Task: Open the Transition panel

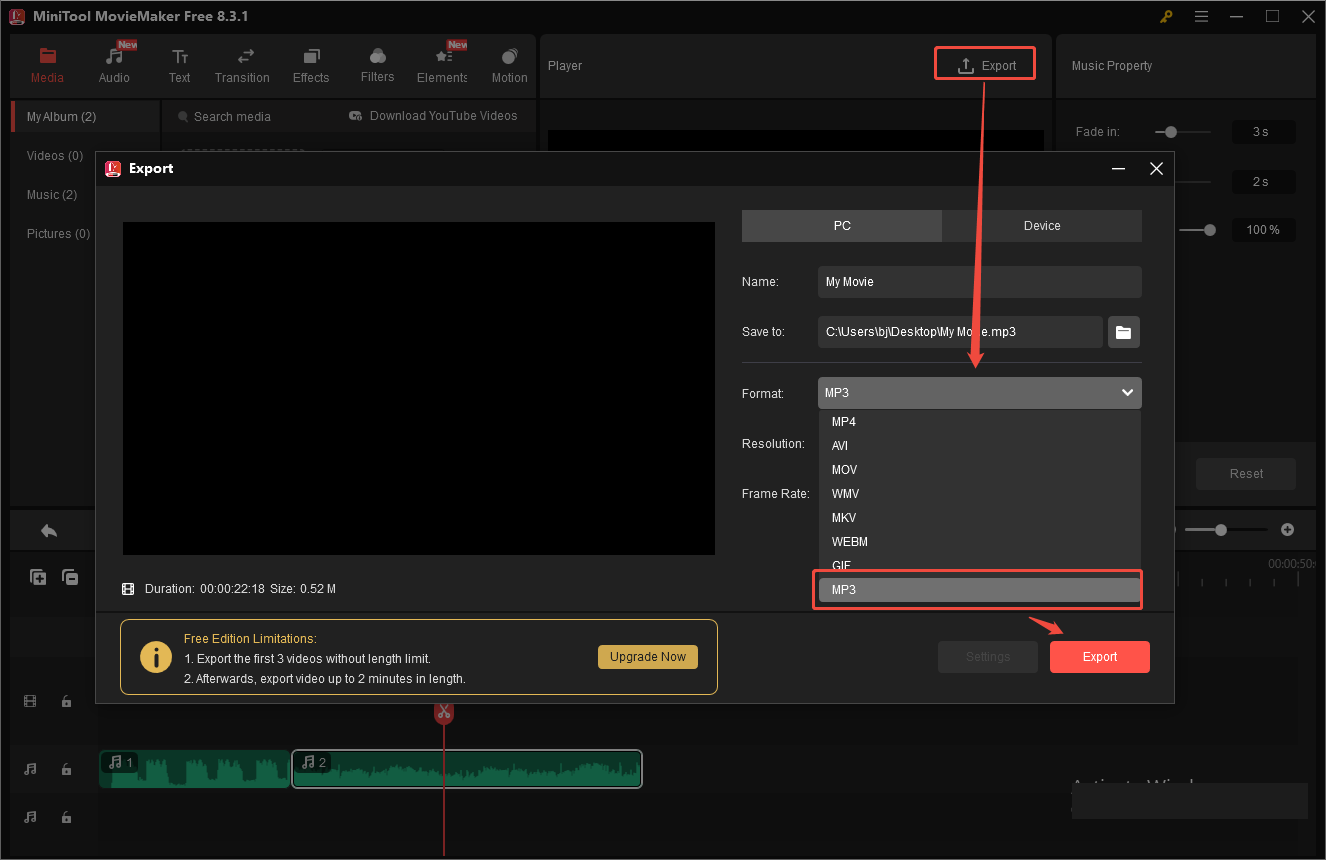Action: [x=242, y=63]
